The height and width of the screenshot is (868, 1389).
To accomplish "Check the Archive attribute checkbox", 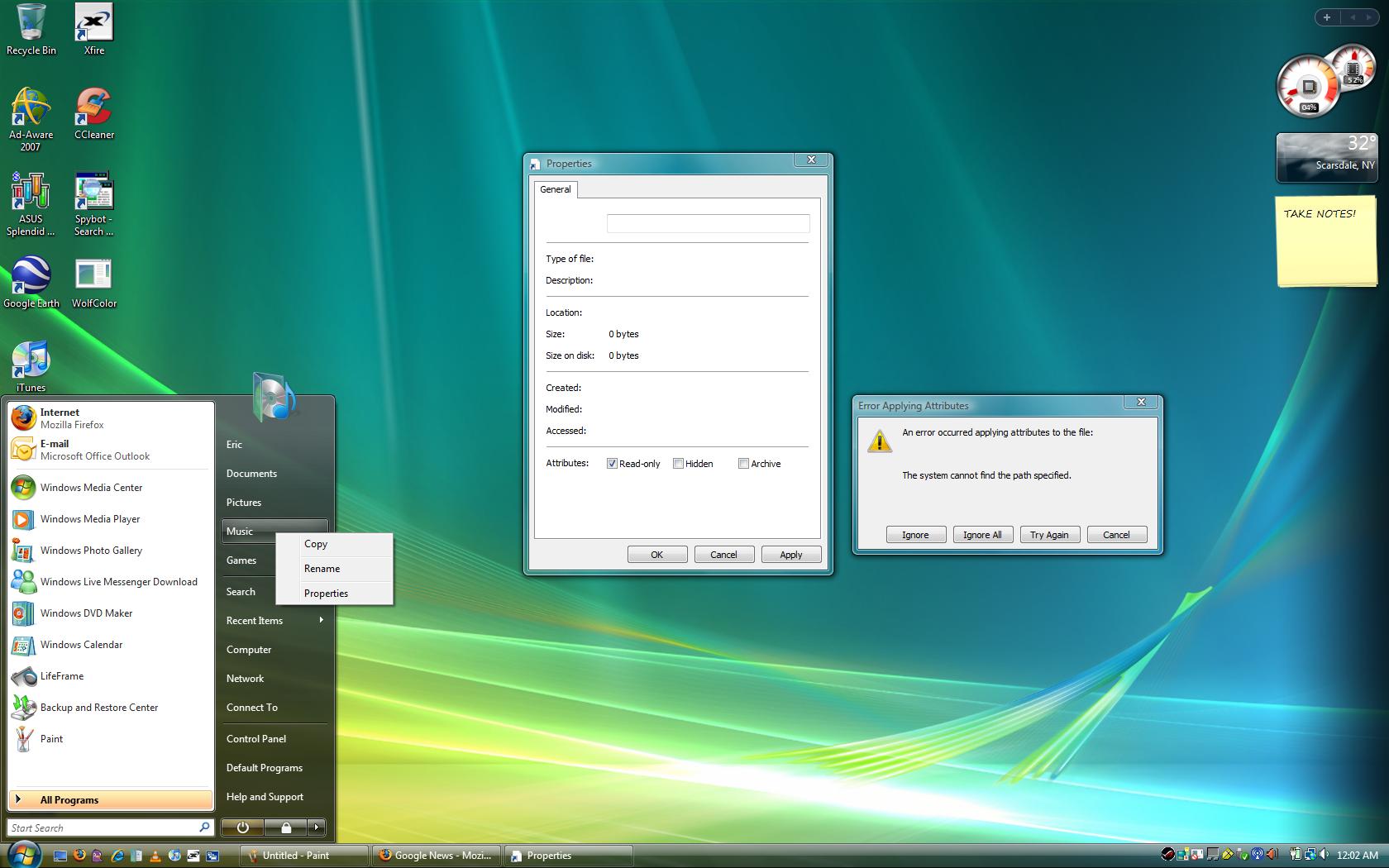I will [x=743, y=464].
